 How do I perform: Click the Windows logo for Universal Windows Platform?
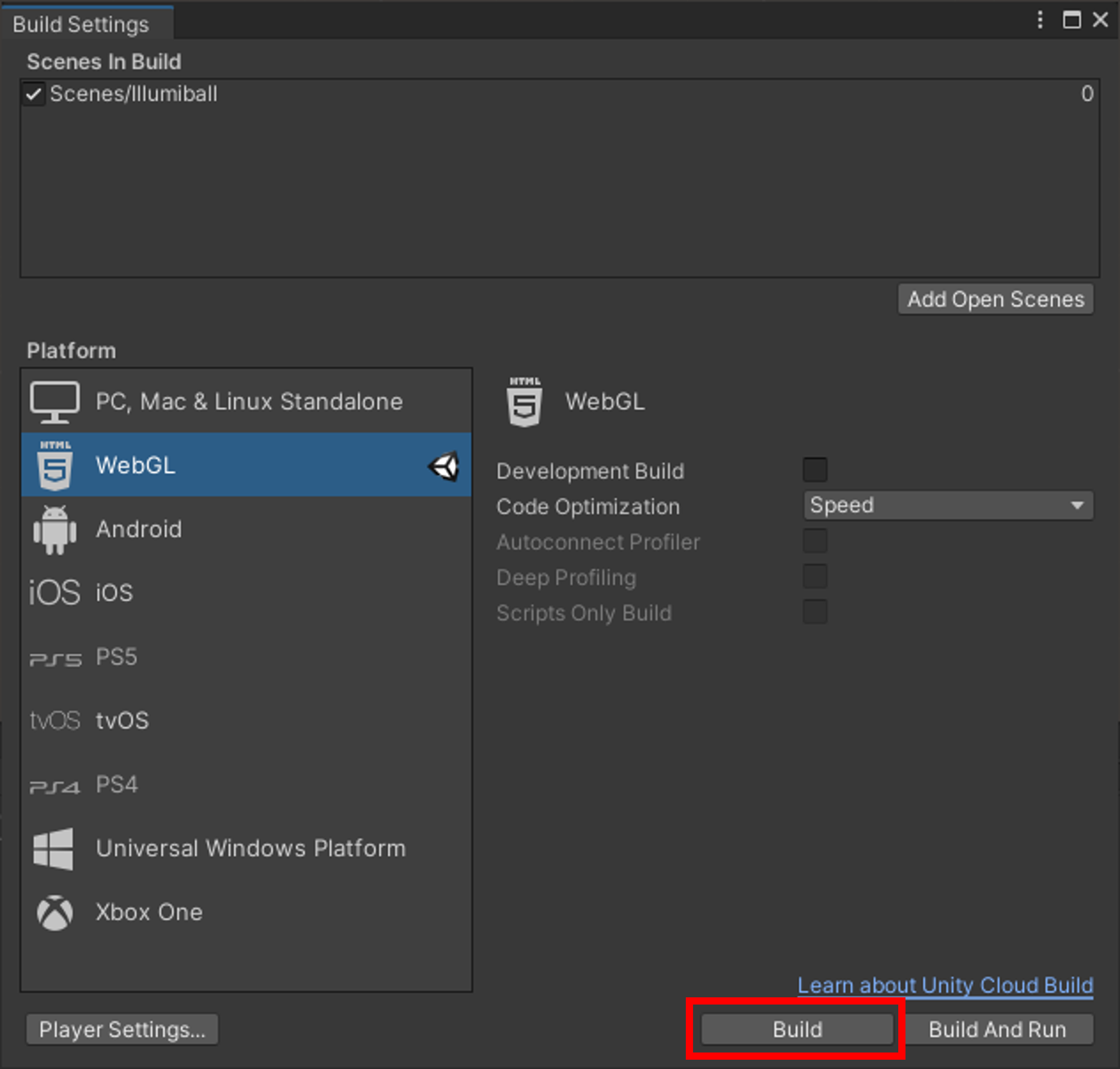(54, 849)
